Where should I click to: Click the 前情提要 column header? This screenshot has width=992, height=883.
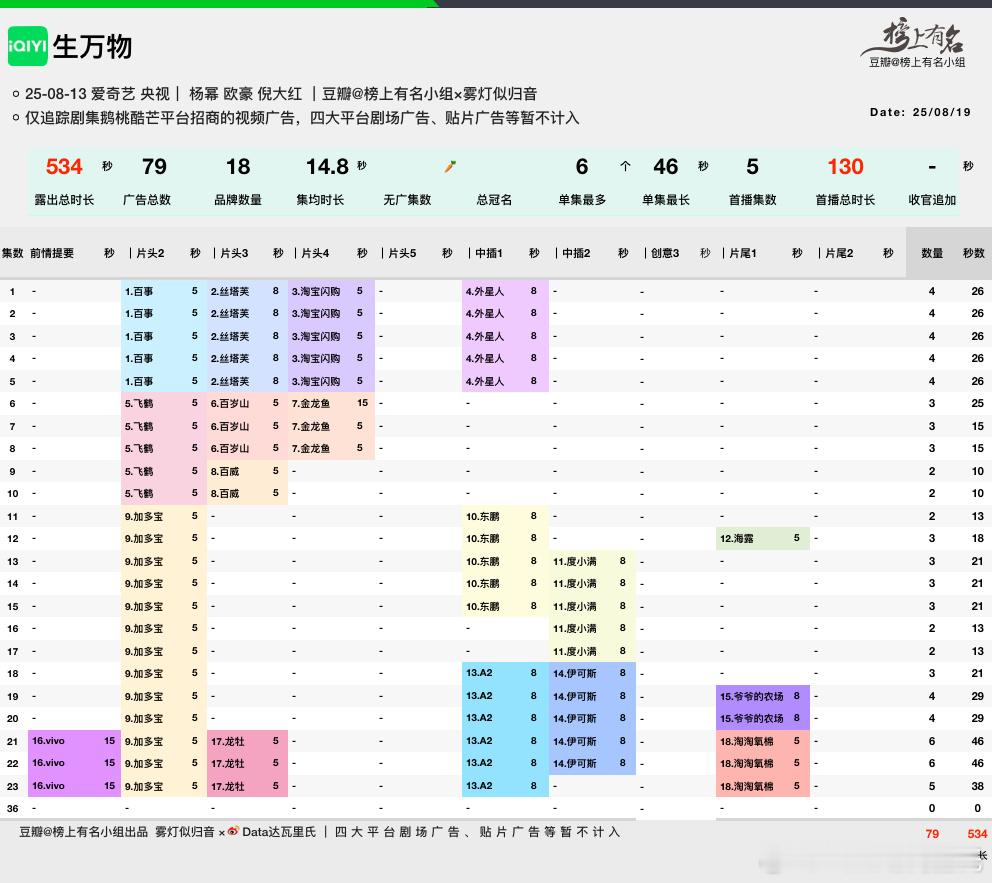[52, 253]
